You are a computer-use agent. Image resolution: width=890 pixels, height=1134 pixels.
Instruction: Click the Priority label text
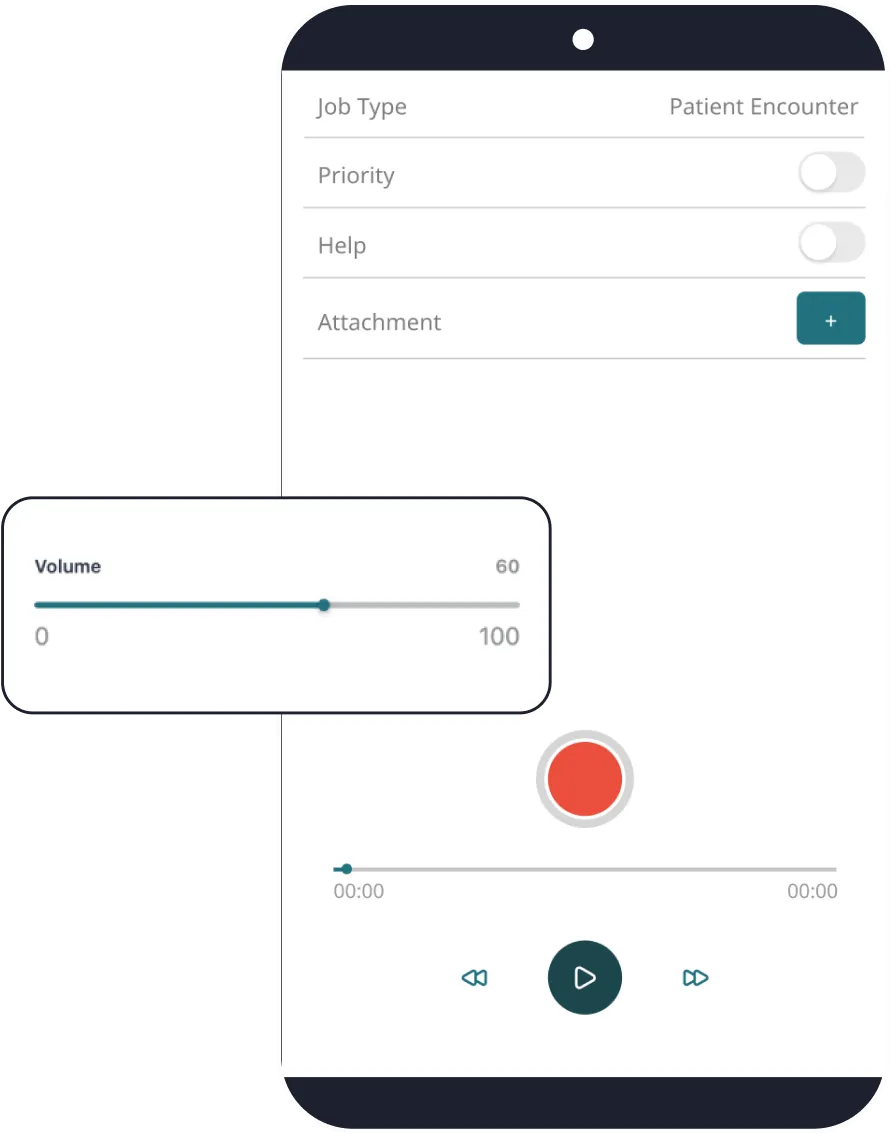[x=356, y=176]
